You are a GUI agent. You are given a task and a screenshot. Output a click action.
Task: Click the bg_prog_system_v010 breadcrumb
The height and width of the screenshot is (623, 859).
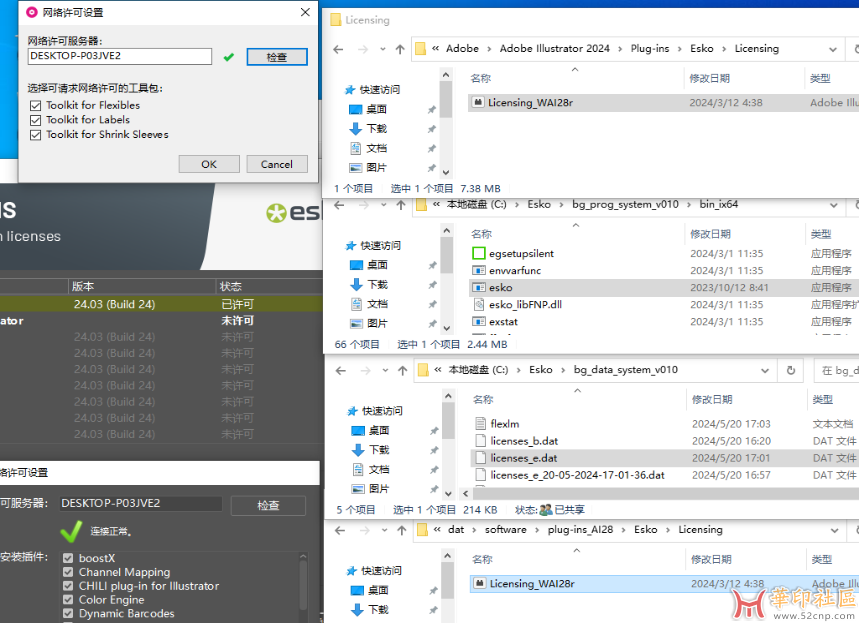point(625,204)
